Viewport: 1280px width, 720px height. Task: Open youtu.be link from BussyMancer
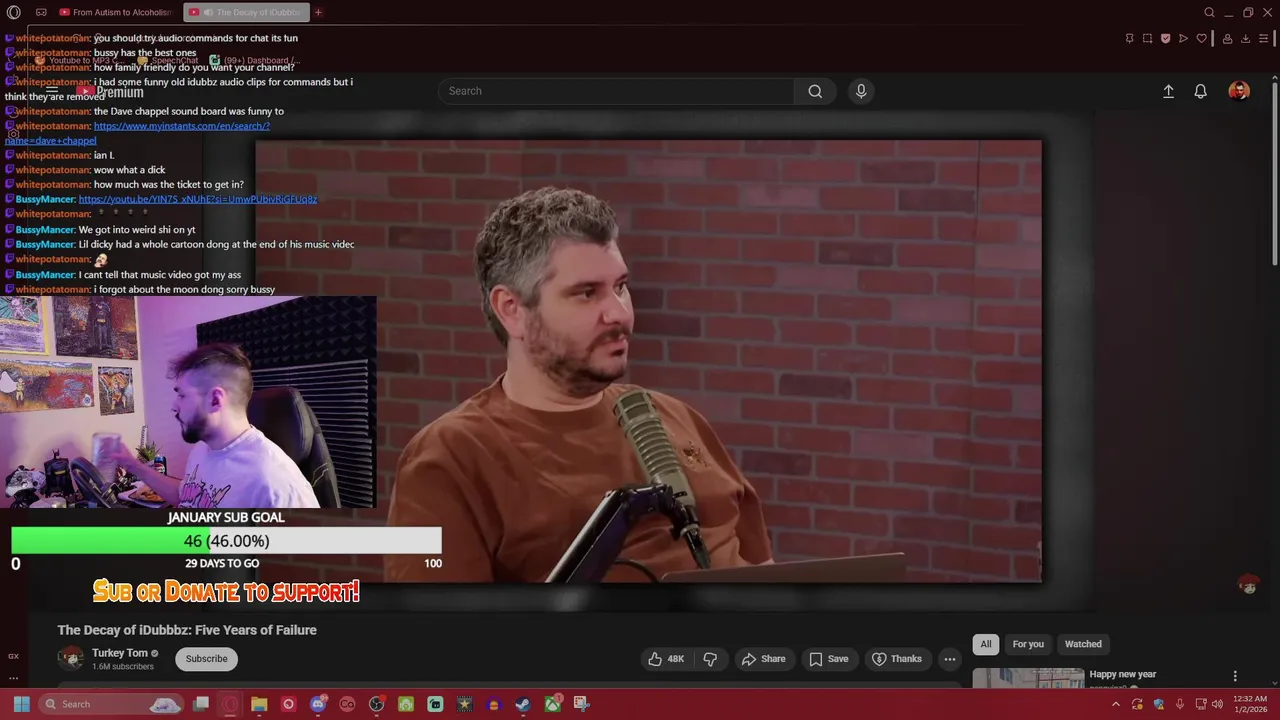click(197, 199)
